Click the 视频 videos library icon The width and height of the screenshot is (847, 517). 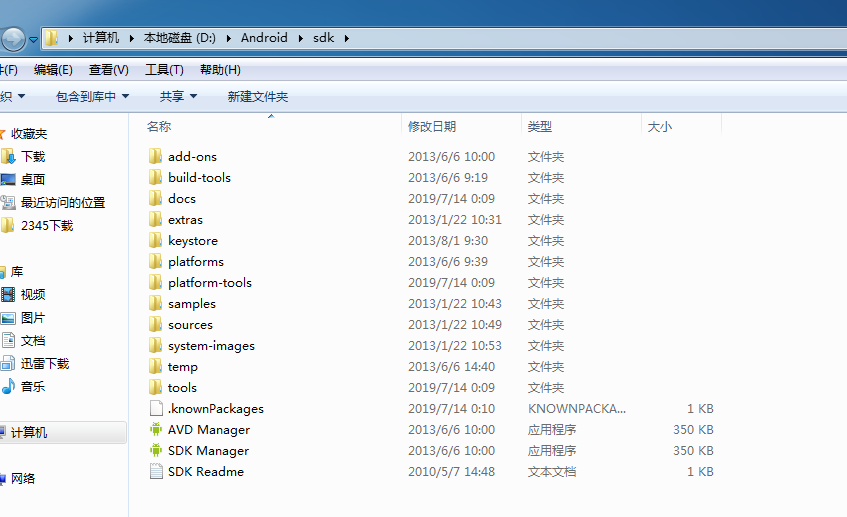8,294
